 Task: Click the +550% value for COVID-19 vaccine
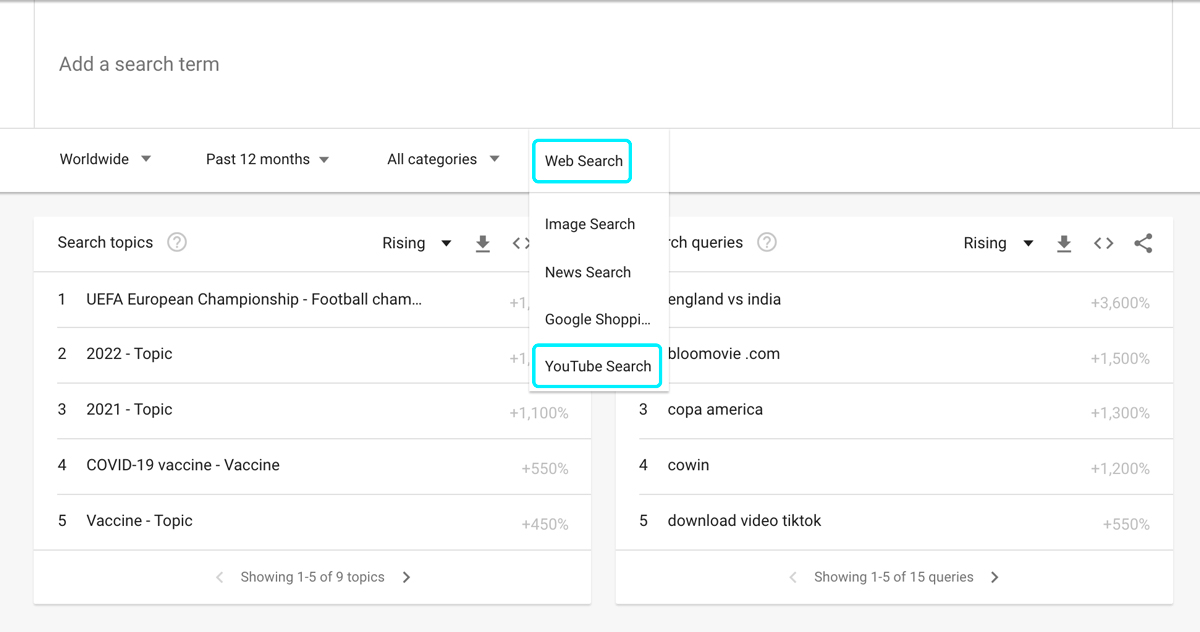(545, 468)
